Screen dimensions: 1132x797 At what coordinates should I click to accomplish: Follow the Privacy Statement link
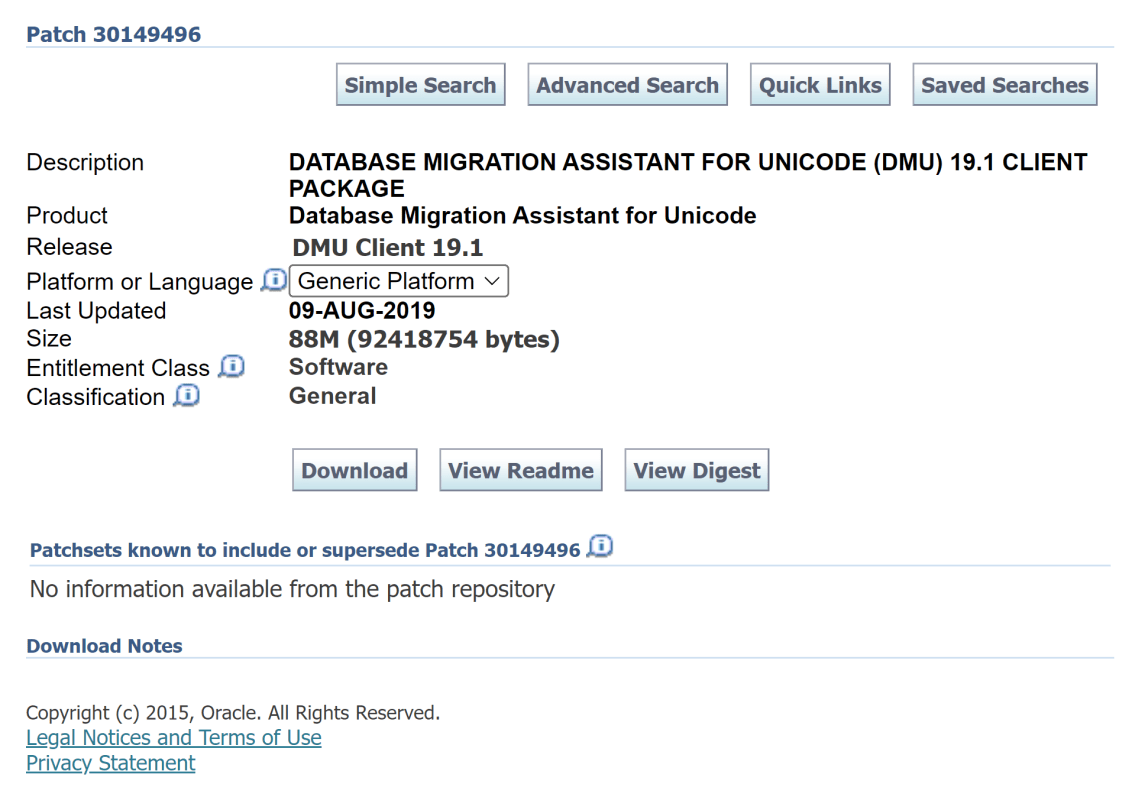point(111,763)
